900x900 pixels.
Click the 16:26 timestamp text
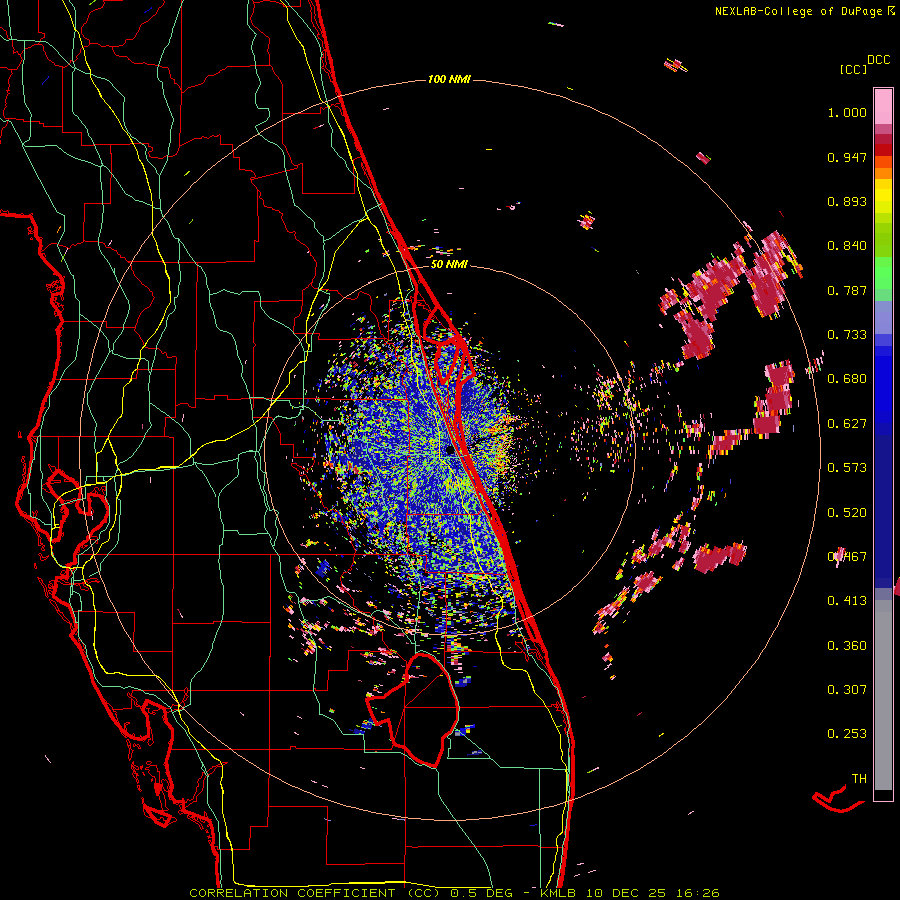coord(697,893)
